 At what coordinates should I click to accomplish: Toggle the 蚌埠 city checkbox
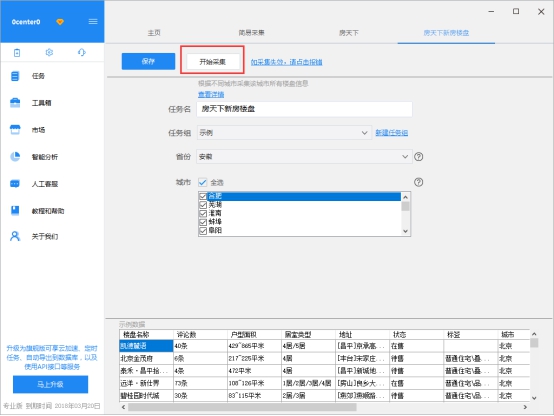[203, 222]
